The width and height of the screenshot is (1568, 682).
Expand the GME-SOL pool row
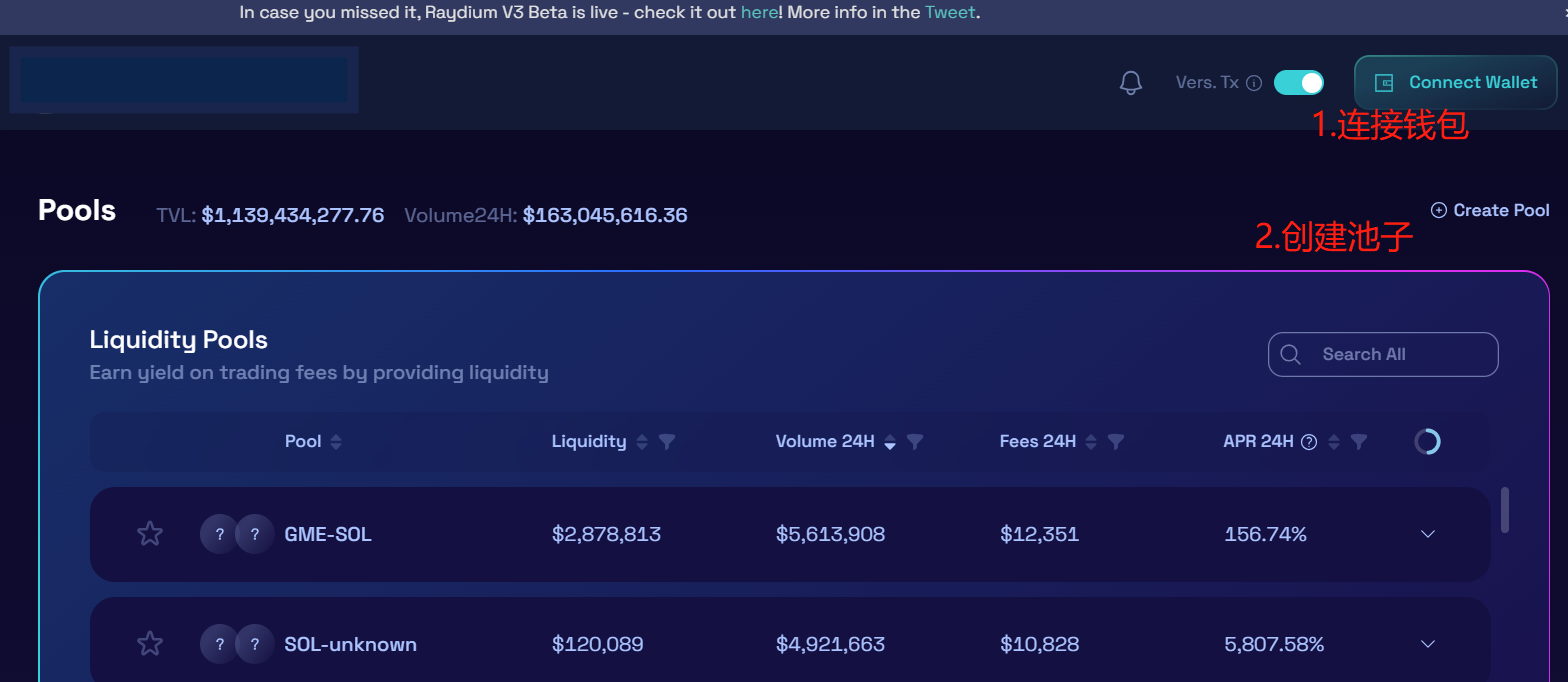pos(1427,534)
